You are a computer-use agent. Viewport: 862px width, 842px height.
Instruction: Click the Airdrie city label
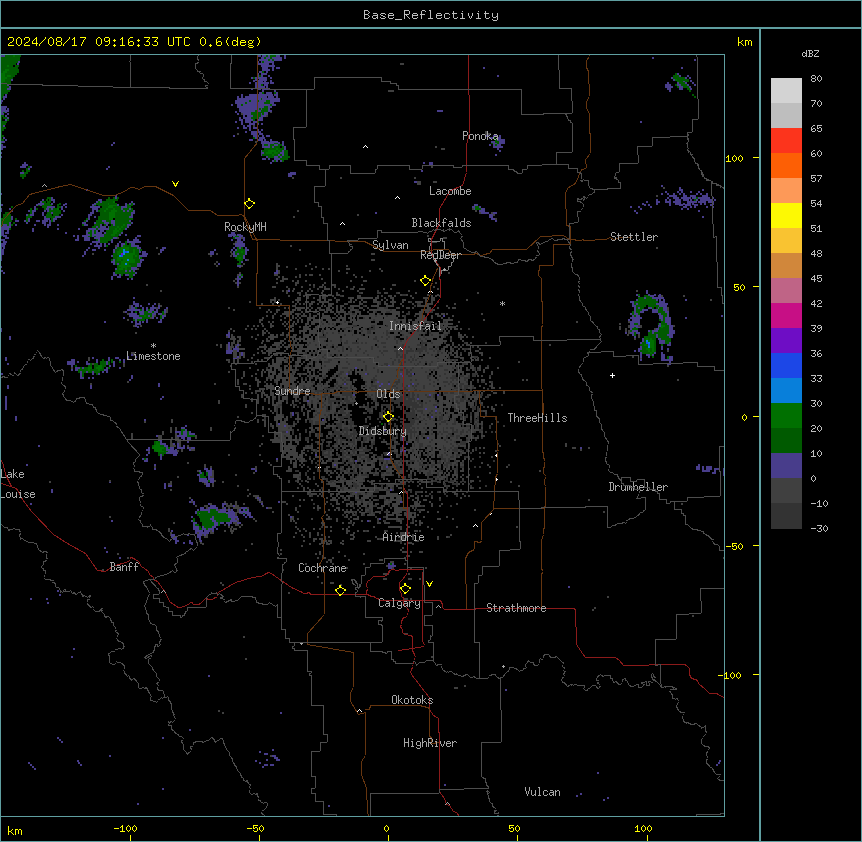pyautogui.click(x=404, y=537)
